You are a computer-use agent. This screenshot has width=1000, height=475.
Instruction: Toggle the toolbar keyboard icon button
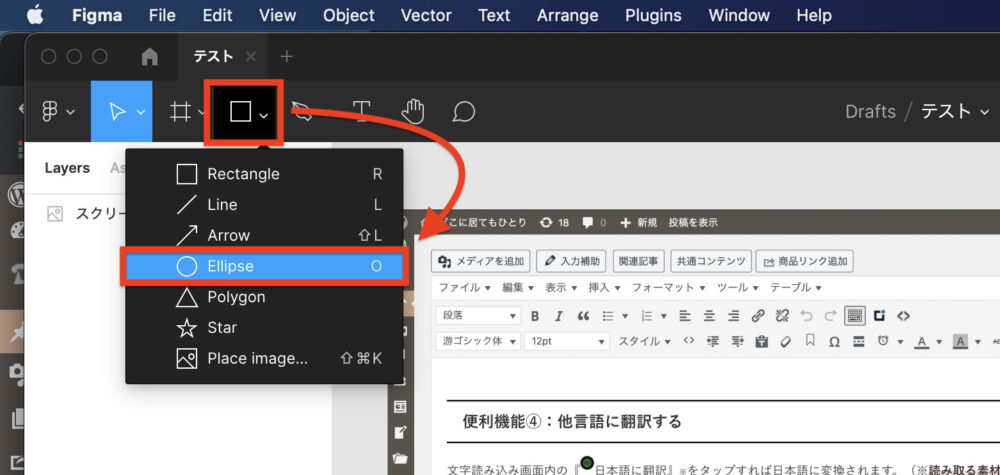click(x=855, y=316)
